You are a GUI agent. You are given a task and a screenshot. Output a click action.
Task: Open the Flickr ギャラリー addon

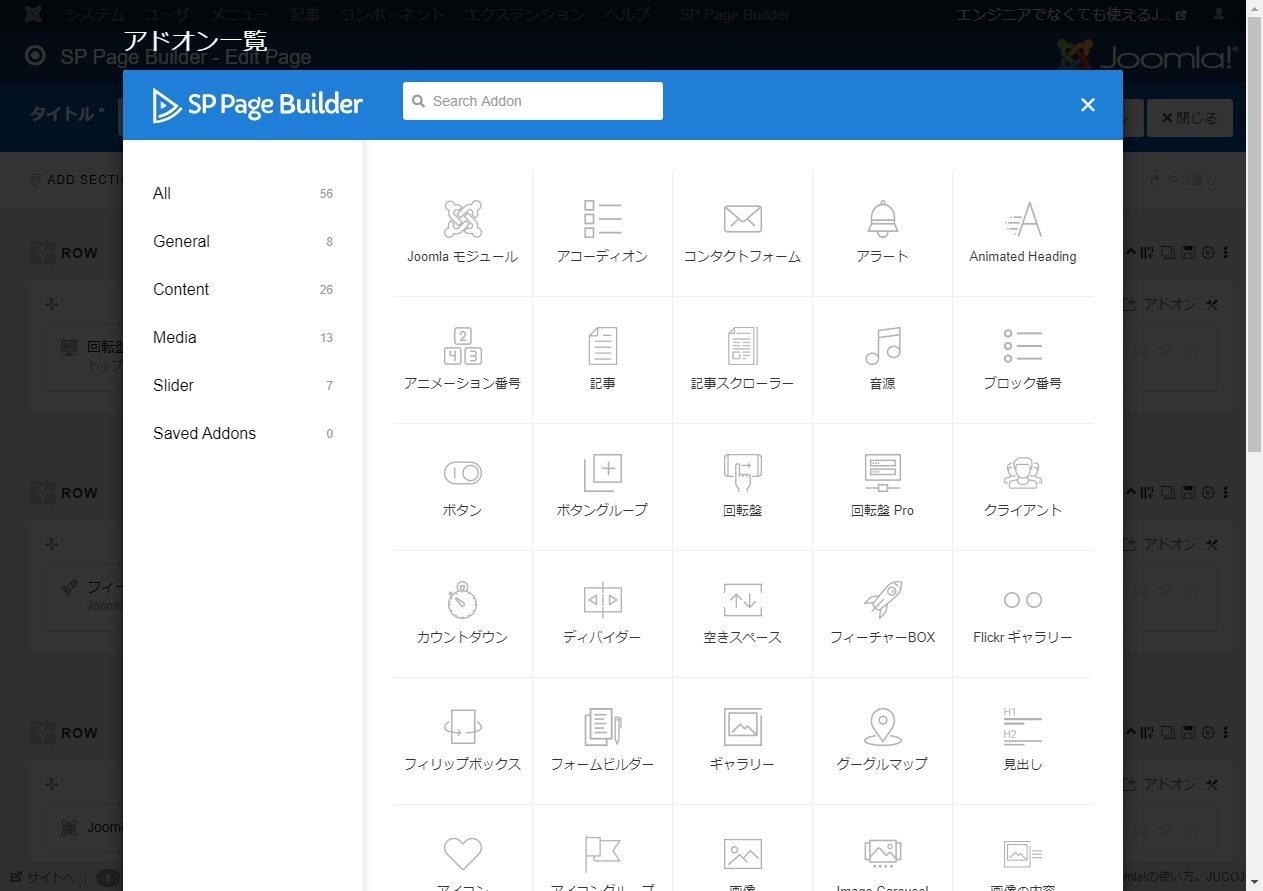pos(1022,612)
